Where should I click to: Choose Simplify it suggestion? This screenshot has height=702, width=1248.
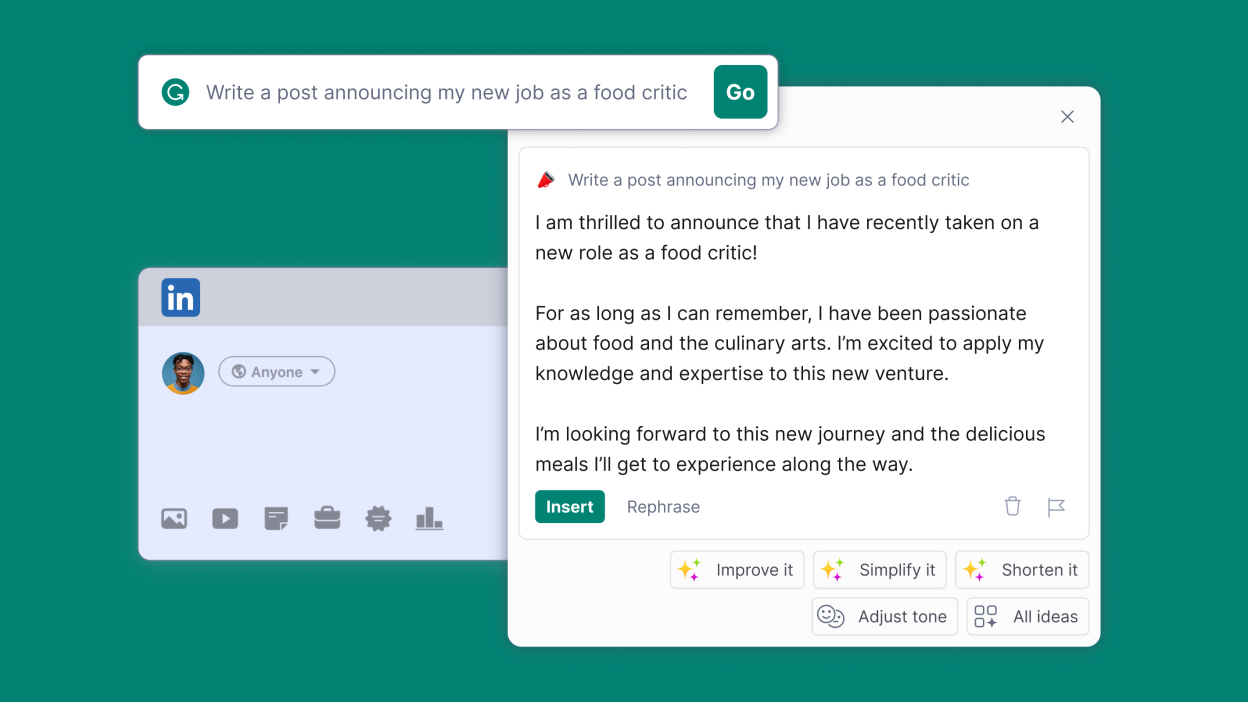[880, 569]
